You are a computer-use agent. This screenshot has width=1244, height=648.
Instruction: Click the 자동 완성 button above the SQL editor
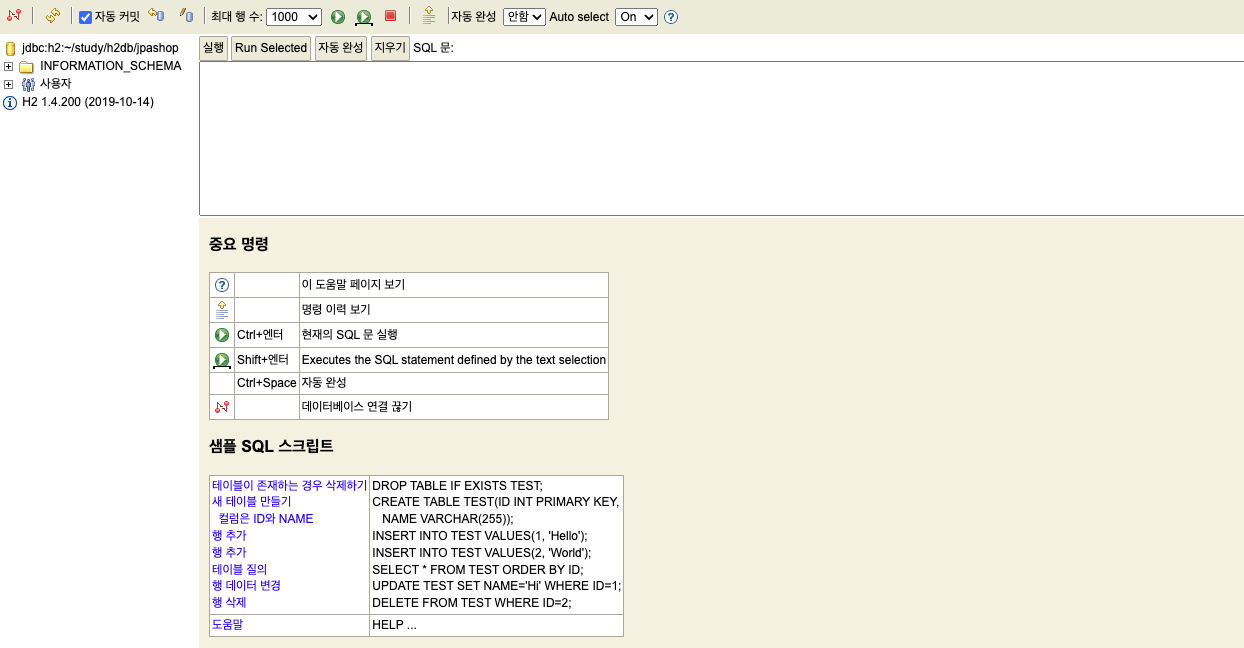click(340, 48)
